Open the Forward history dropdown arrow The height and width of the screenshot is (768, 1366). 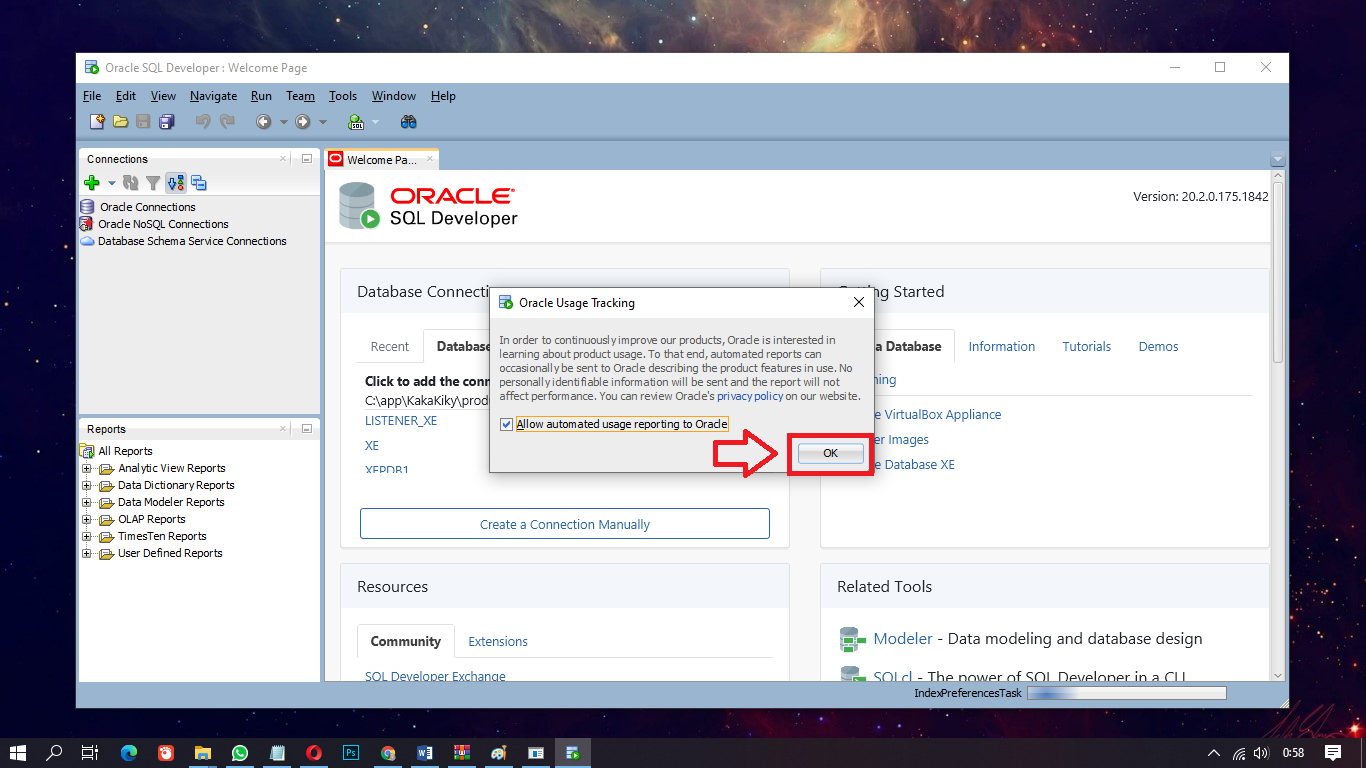click(x=322, y=122)
